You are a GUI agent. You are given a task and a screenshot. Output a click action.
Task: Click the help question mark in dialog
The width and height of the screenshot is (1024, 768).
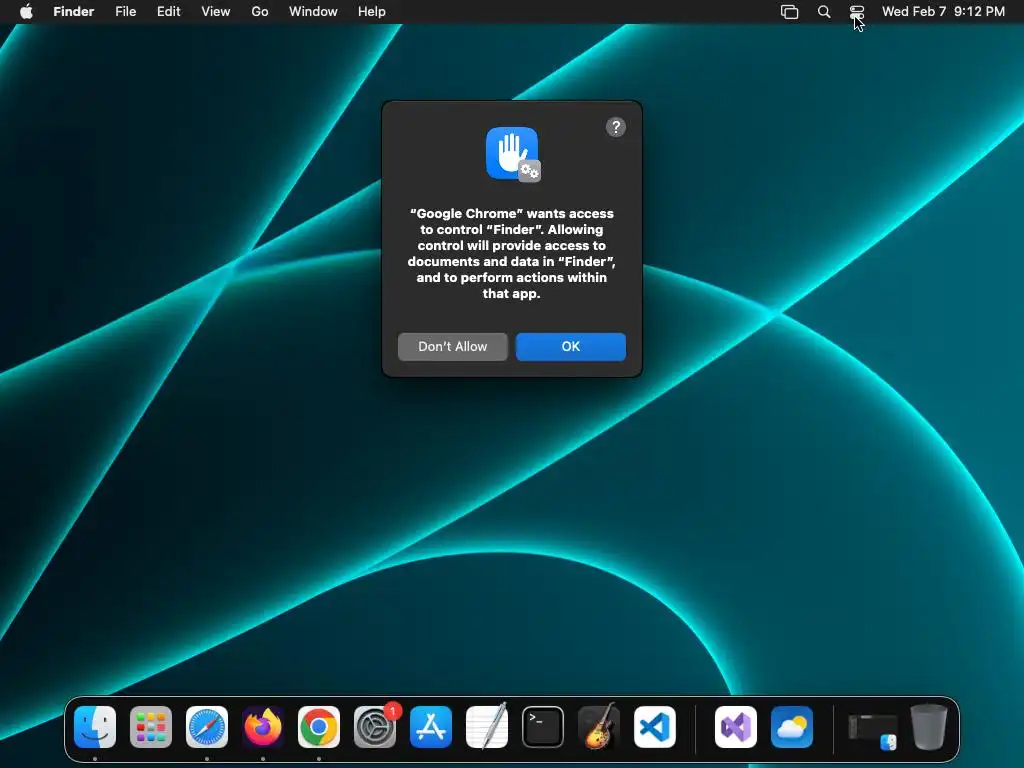(616, 127)
